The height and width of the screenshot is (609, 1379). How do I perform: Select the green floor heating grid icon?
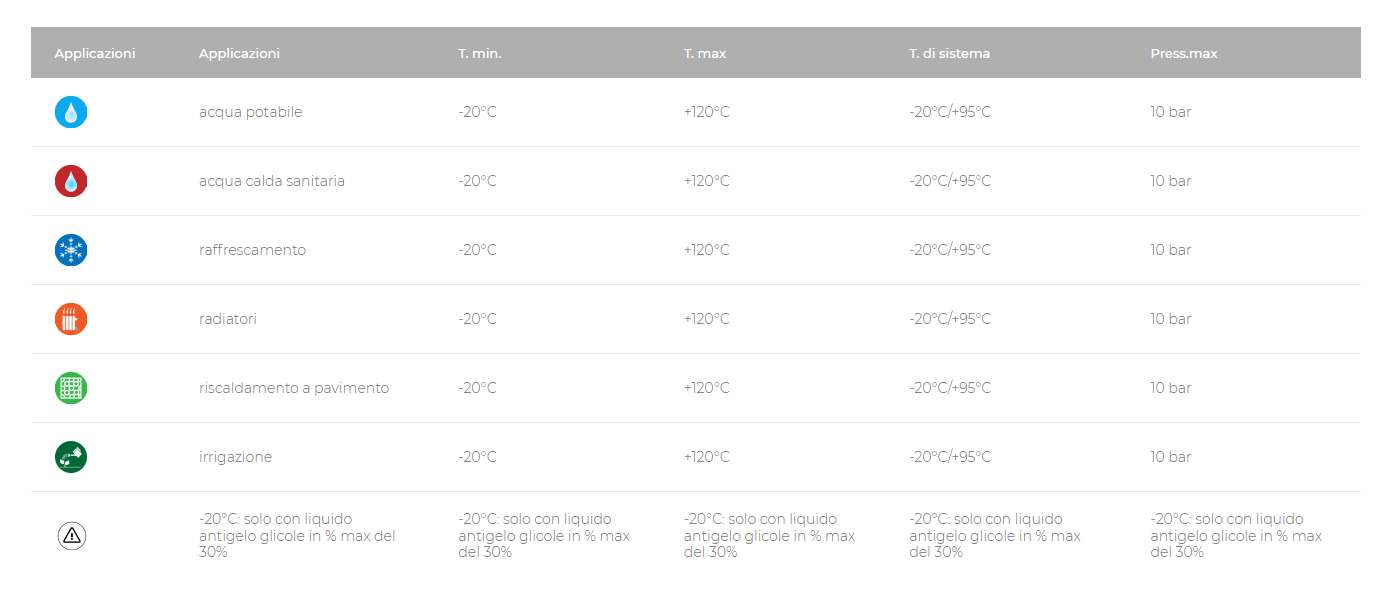click(71, 388)
